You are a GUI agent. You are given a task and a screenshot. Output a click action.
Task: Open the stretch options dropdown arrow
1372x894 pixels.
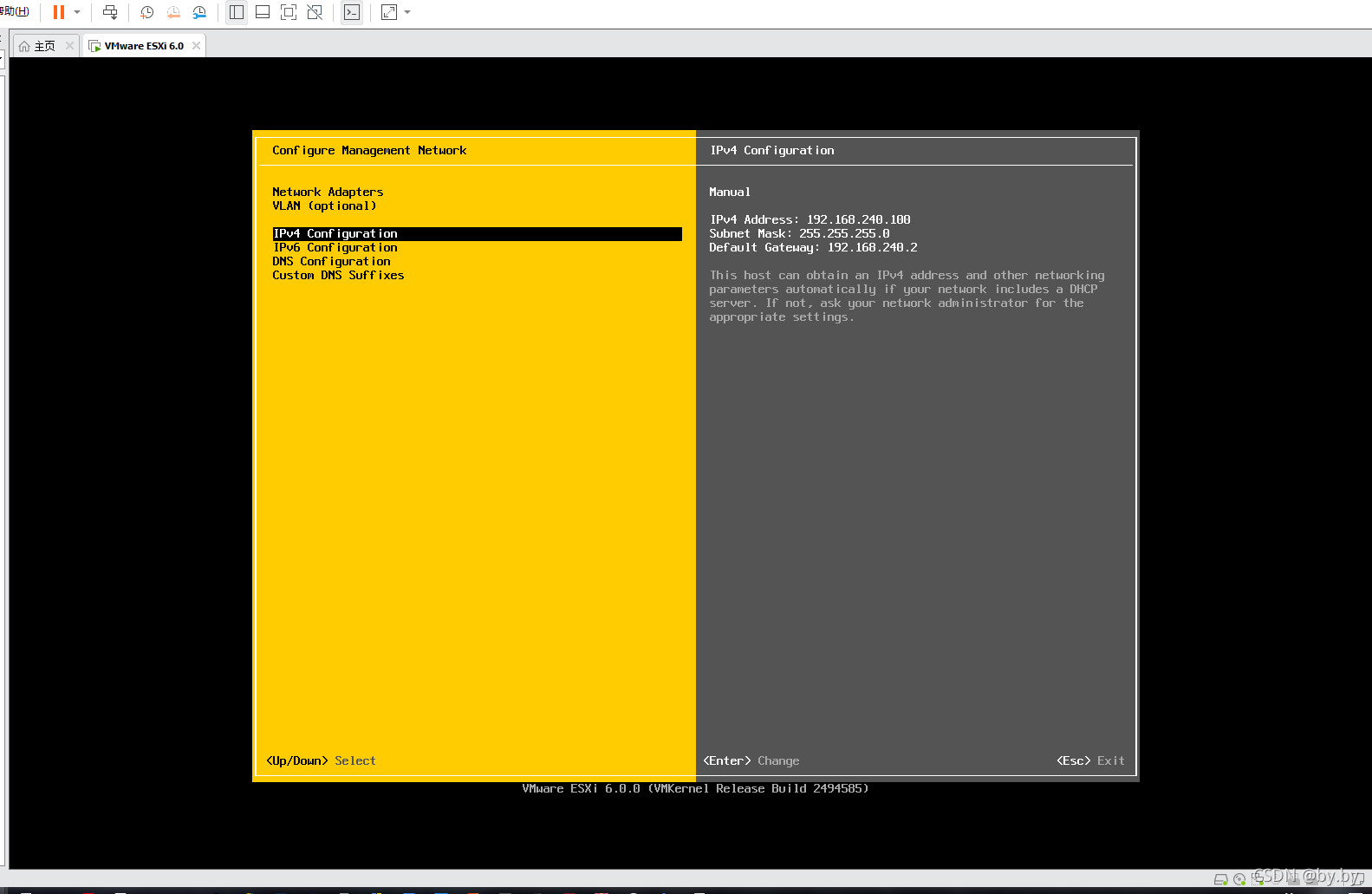coord(407,12)
